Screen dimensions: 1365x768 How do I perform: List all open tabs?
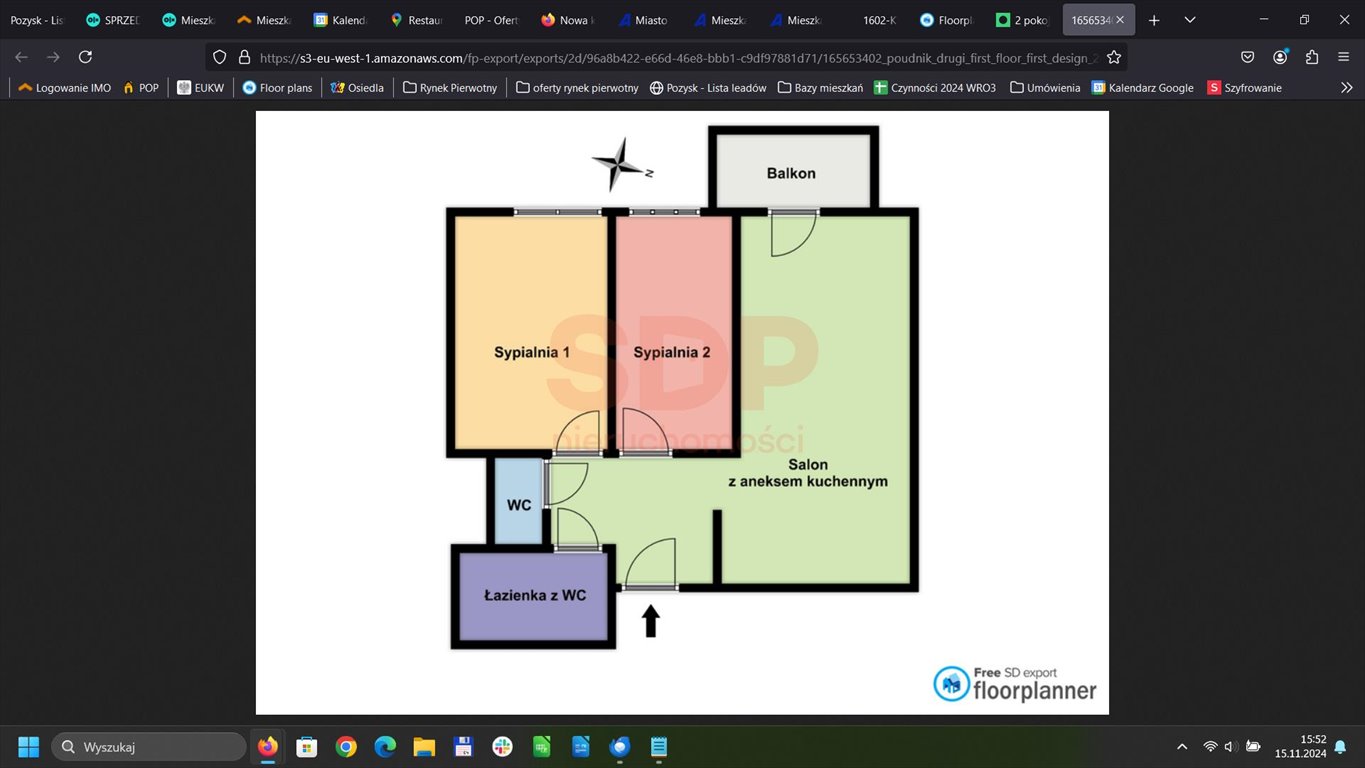tap(1190, 20)
